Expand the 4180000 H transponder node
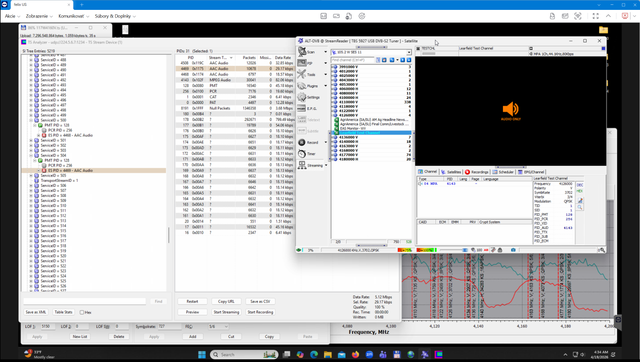640x362 pixels. point(332,159)
